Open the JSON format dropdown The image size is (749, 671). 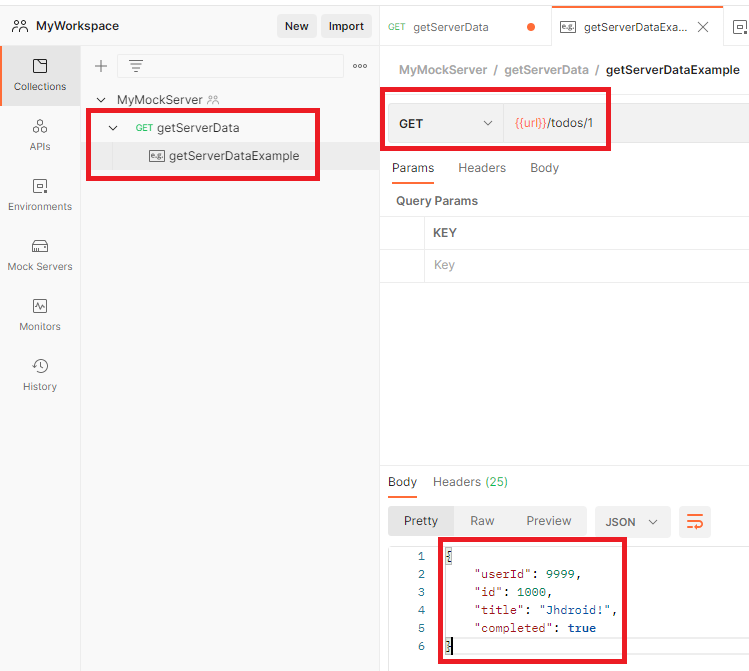[632, 522]
